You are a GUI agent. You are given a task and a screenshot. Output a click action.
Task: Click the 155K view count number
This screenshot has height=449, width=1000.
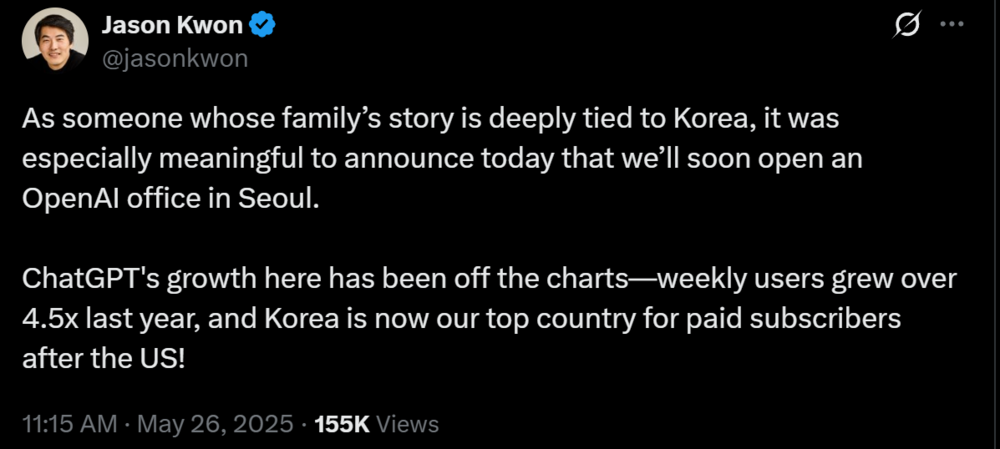click(342, 424)
